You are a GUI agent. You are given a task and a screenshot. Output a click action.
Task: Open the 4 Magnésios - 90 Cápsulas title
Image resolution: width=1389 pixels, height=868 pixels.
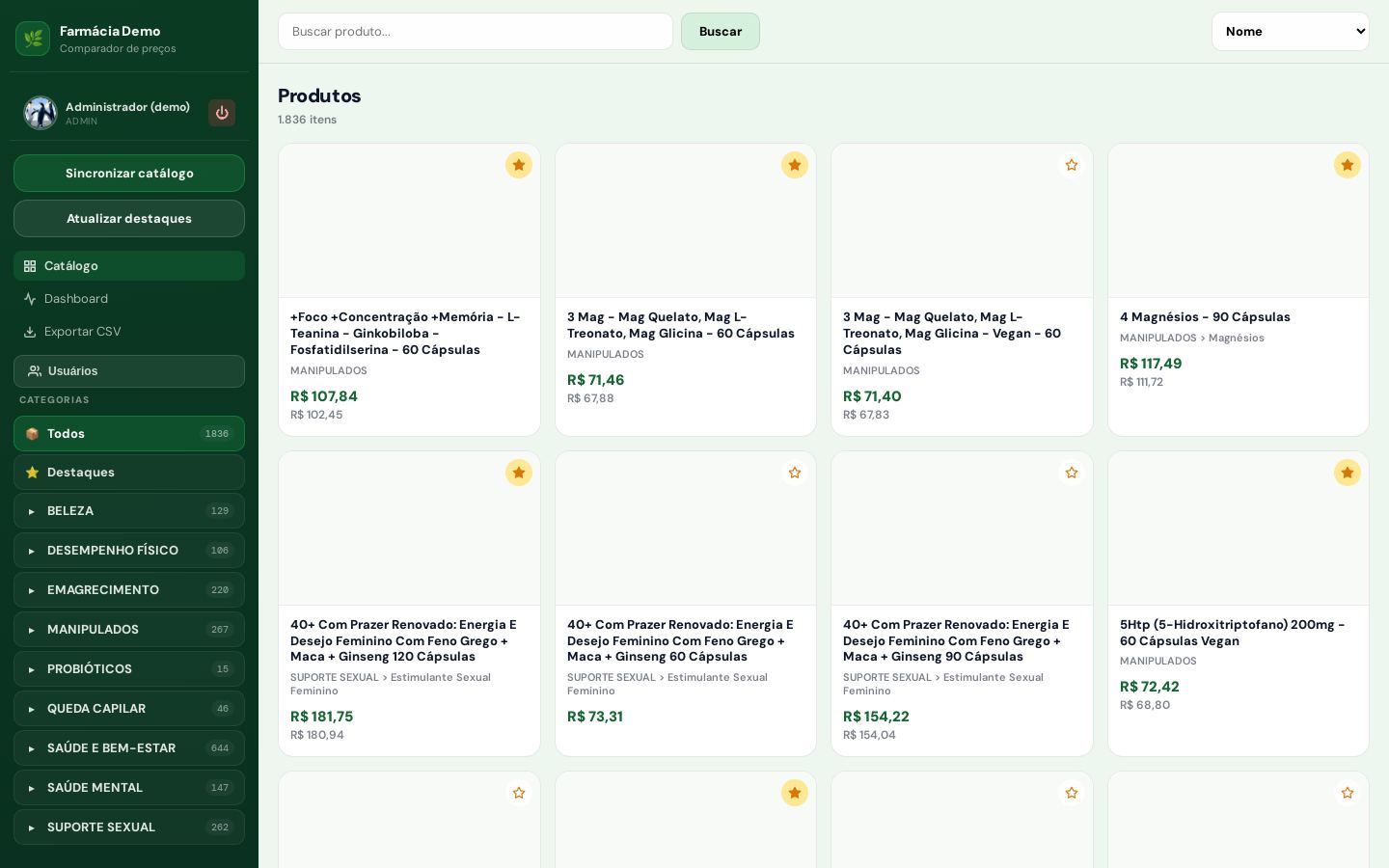pos(1205,317)
